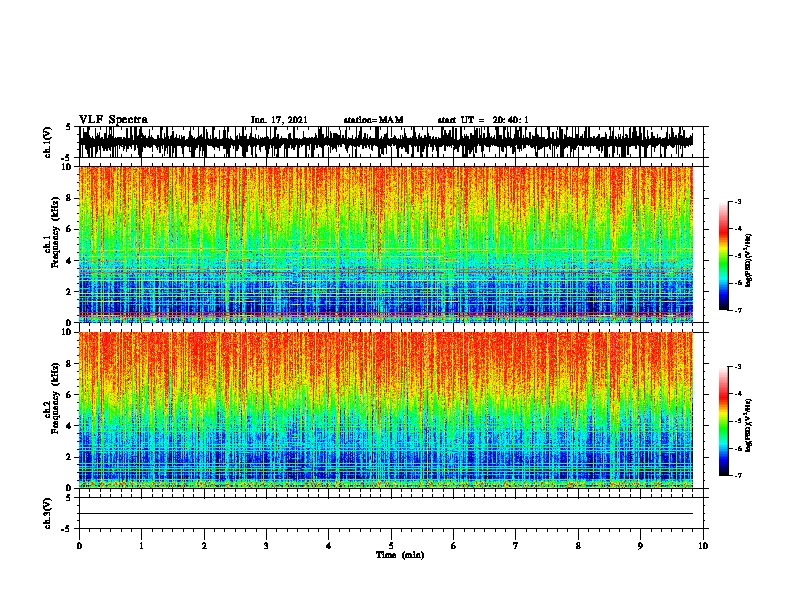Viewport: 792px width, 612px height.
Task: Click time tick label "9" on x-axis
Action: pos(640,546)
